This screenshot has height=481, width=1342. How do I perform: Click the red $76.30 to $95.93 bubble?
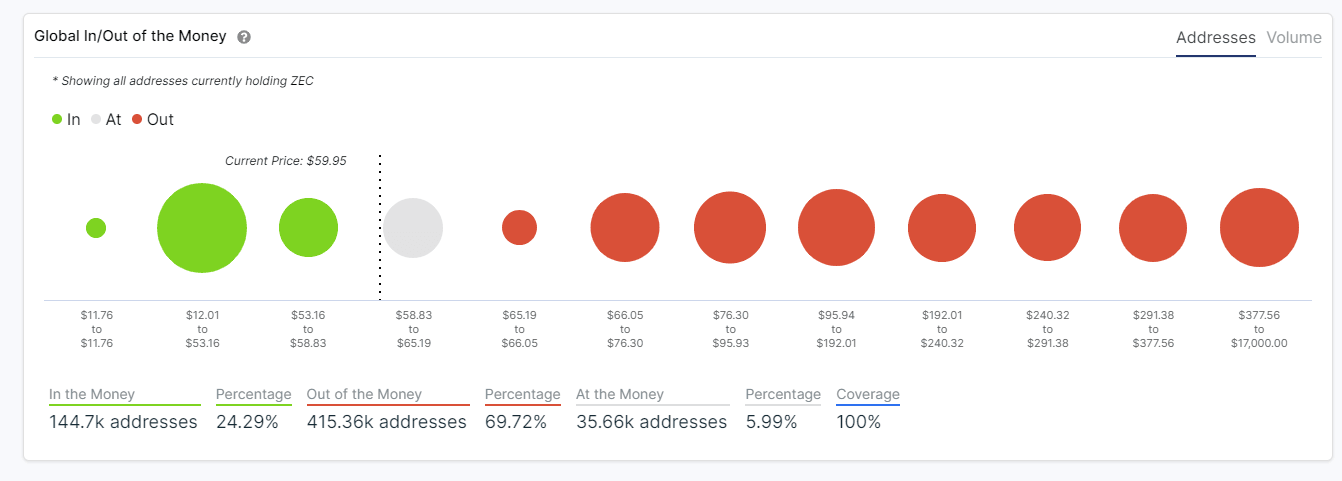click(x=730, y=228)
